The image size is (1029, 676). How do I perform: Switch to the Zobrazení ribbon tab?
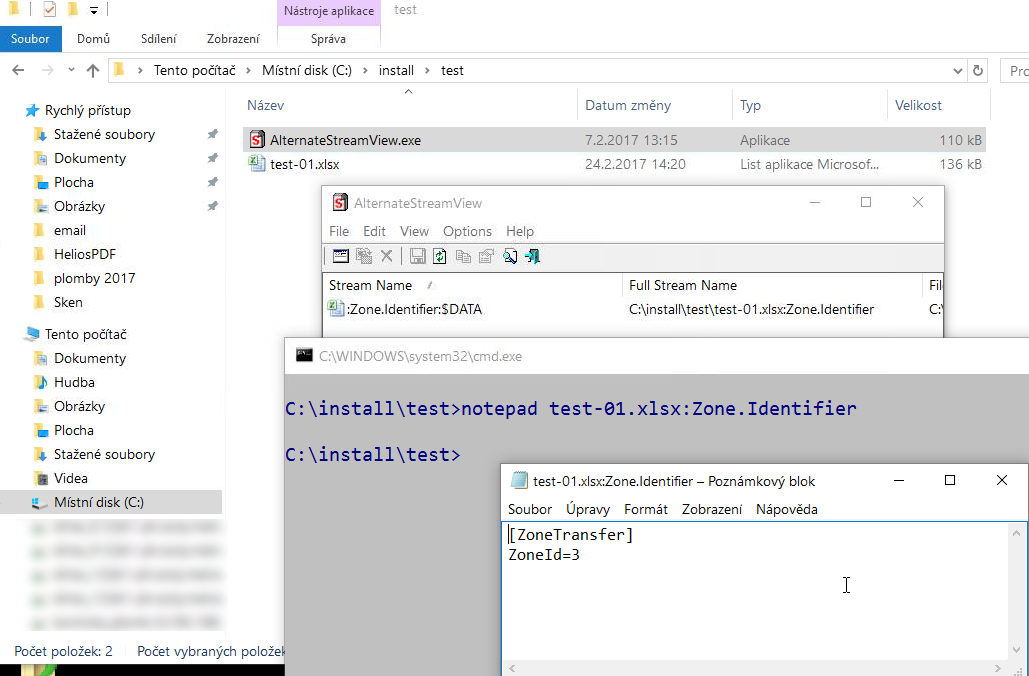pos(233,39)
